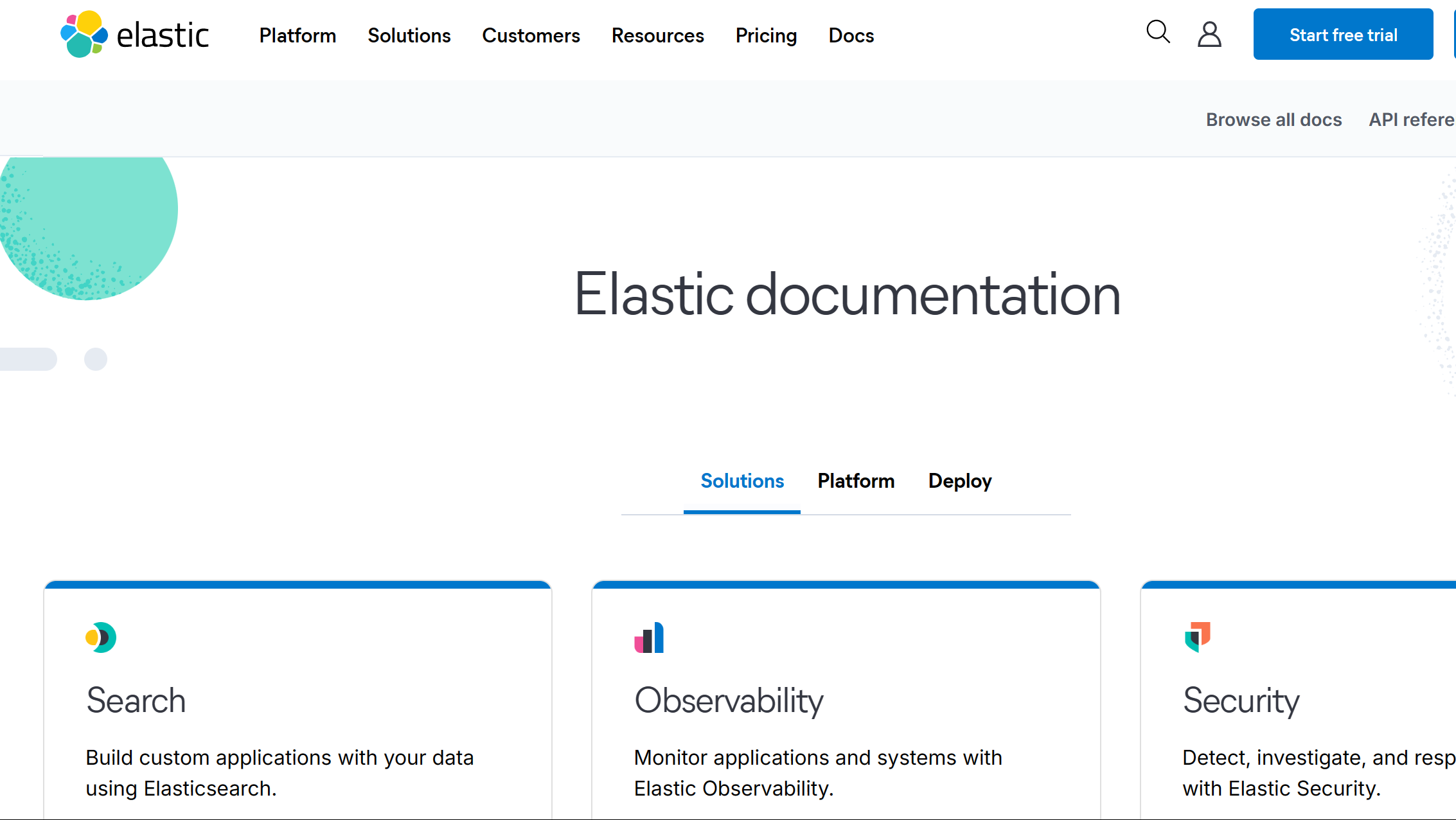
Task: Open the Observability card heading
Action: tap(729, 700)
